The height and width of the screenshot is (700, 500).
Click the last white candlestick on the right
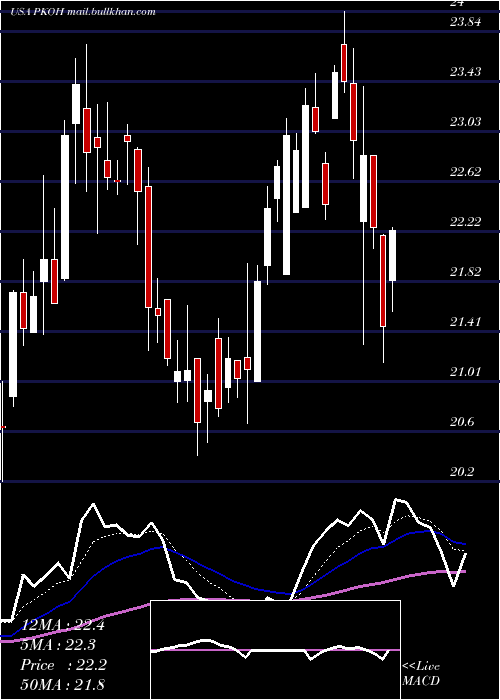392,255
